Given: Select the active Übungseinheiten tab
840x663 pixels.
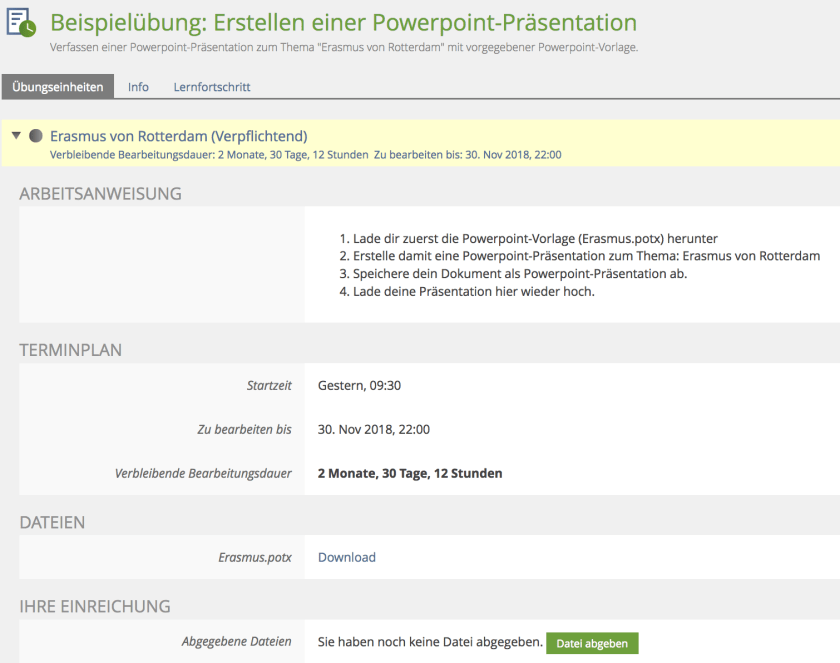Looking at the screenshot, I should 58,87.
